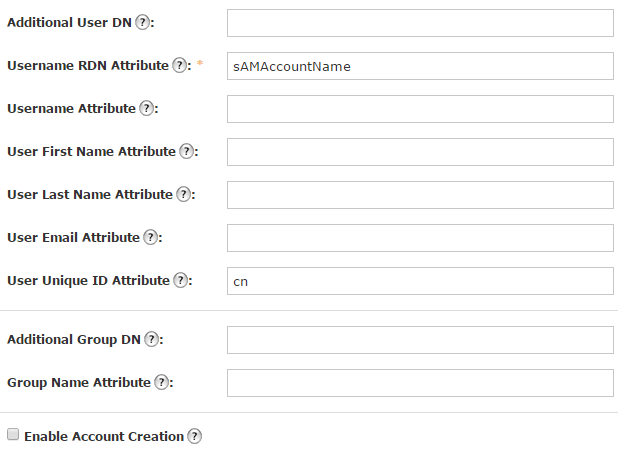The height and width of the screenshot is (458, 618).
Task: Select the Additional Group DN input field
Action: coord(420,340)
